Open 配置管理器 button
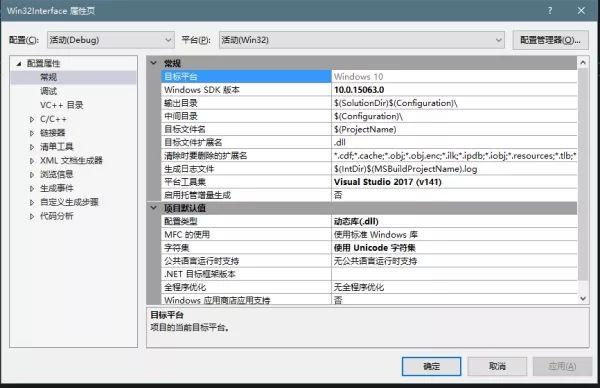Screen dimensions: 600x388 [x=550, y=40]
